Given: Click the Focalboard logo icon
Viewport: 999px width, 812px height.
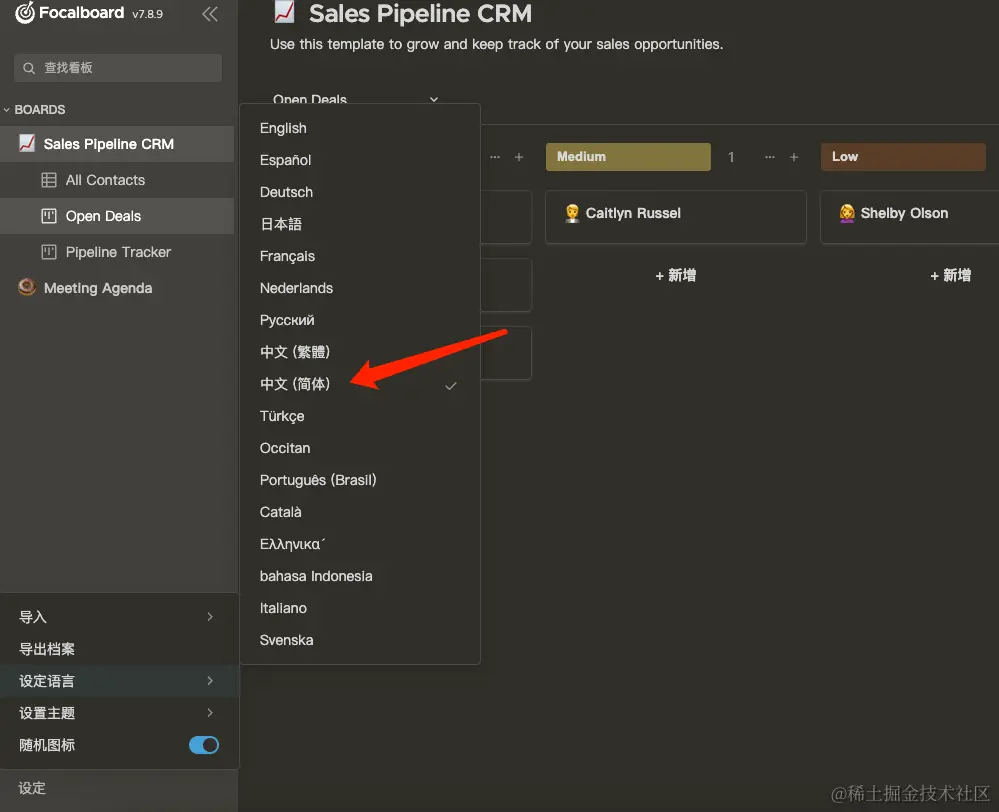Looking at the screenshot, I should coord(25,13).
